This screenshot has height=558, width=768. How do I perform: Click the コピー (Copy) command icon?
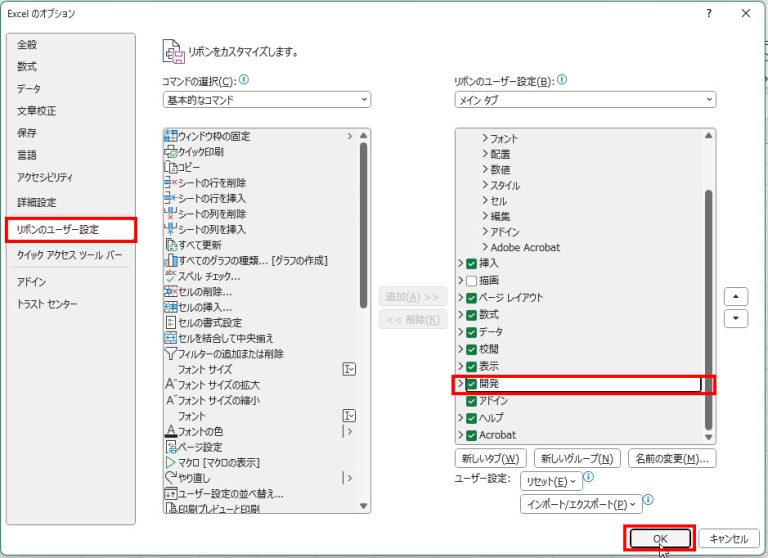(x=170, y=168)
